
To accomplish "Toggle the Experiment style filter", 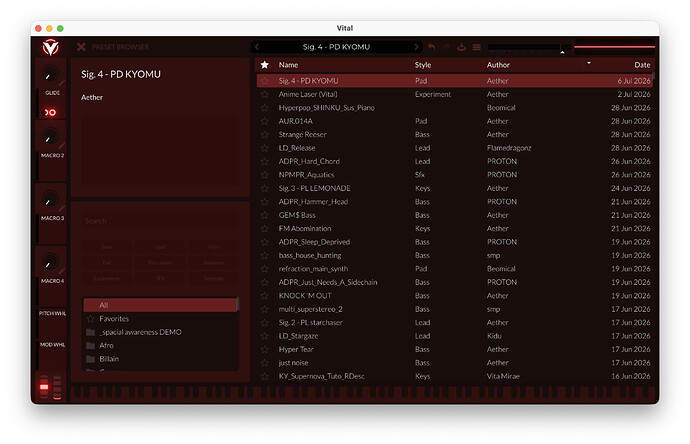I will (x=106, y=279).
